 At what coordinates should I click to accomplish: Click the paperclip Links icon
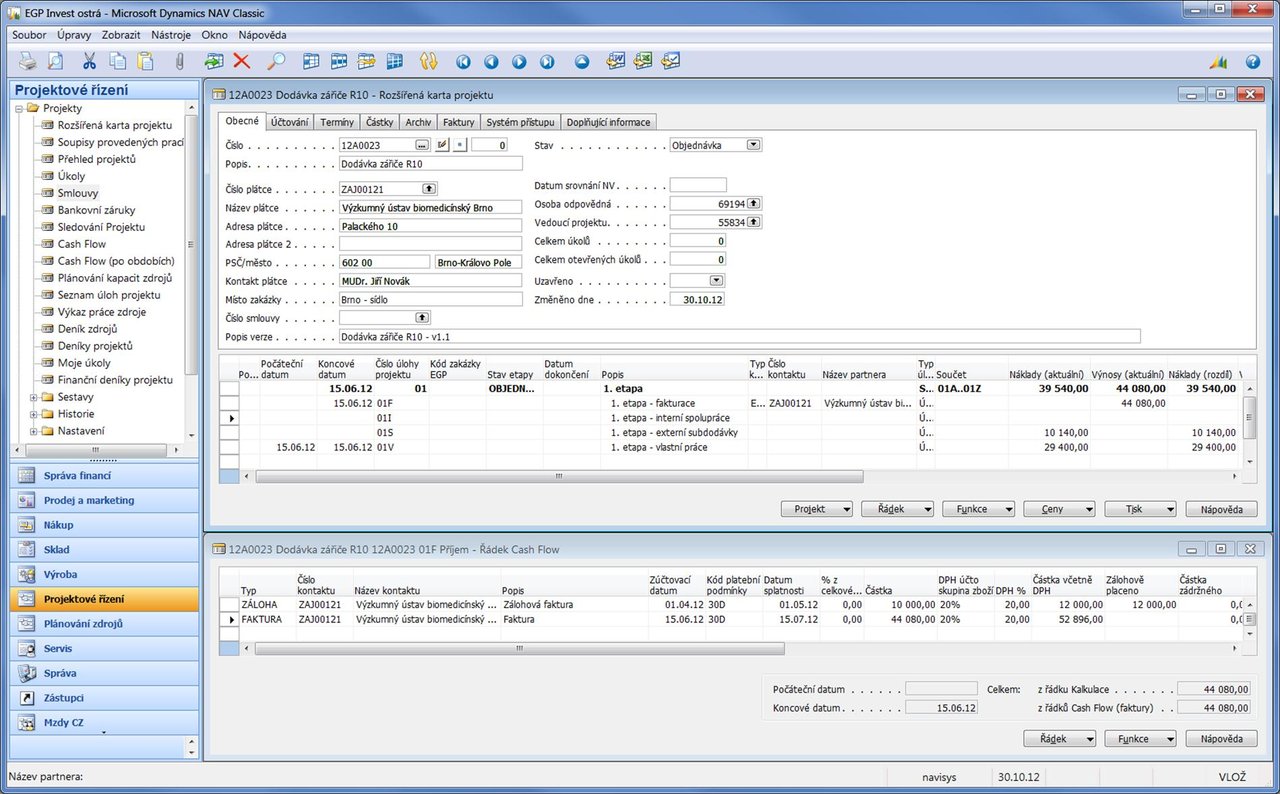[x=180, y=61]
